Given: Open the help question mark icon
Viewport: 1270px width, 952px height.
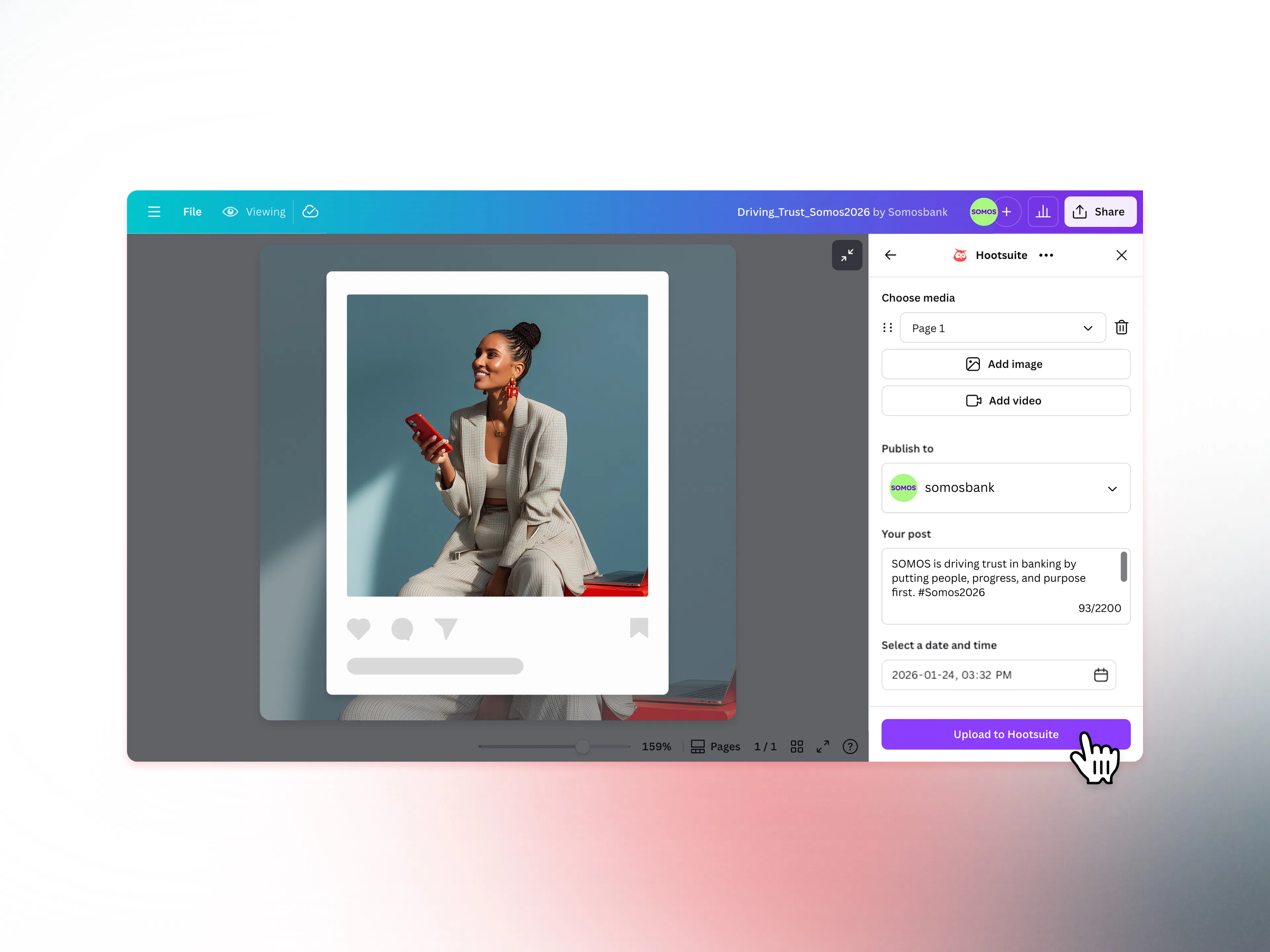Looking at the screenshot, I should [x=850, y=747].
